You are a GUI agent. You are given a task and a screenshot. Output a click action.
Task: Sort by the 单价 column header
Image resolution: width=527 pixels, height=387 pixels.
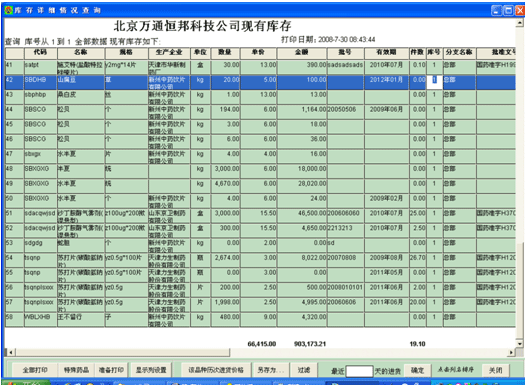(258, 52)
